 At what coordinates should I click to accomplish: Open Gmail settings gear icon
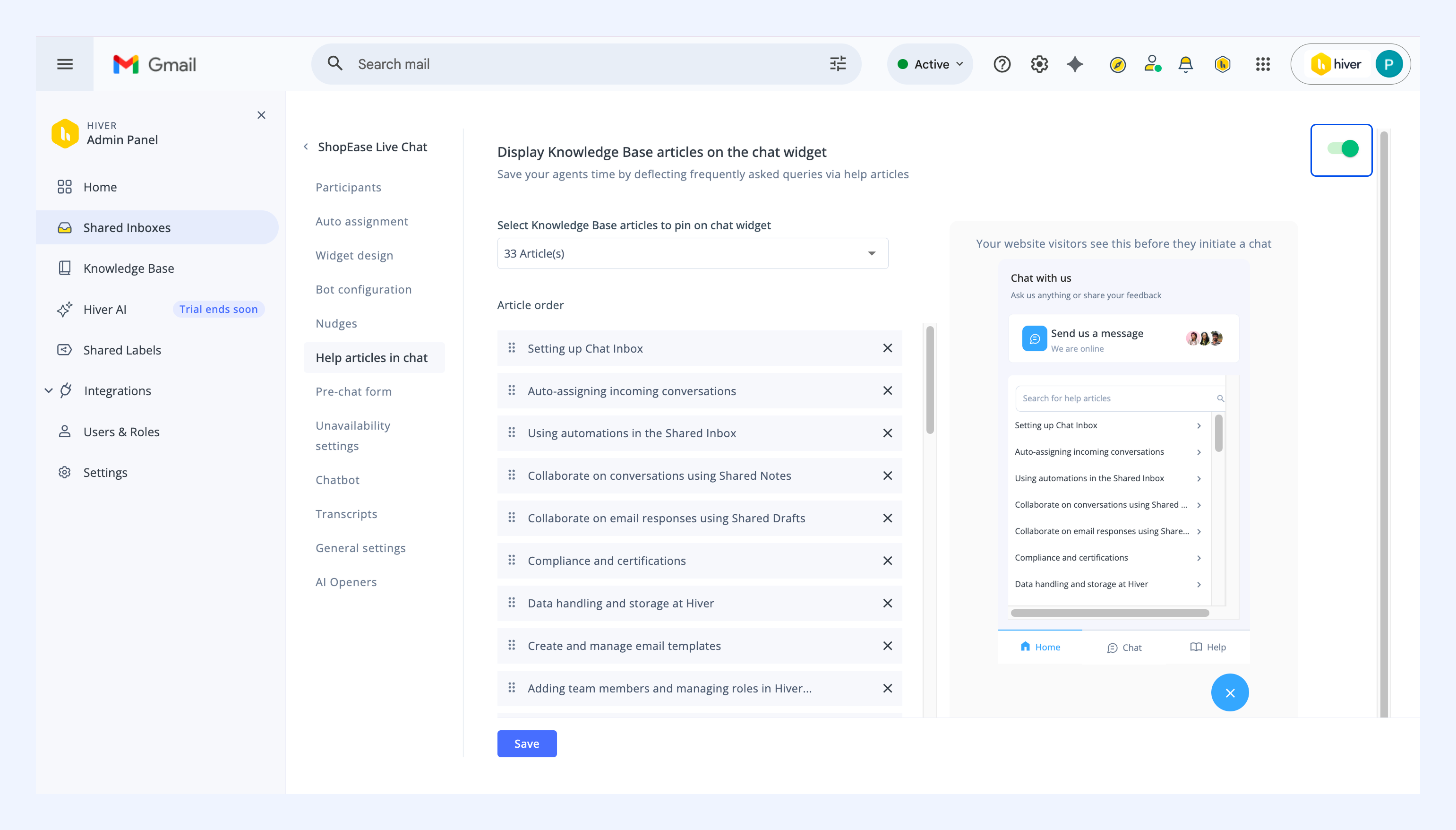(1039, 64)
